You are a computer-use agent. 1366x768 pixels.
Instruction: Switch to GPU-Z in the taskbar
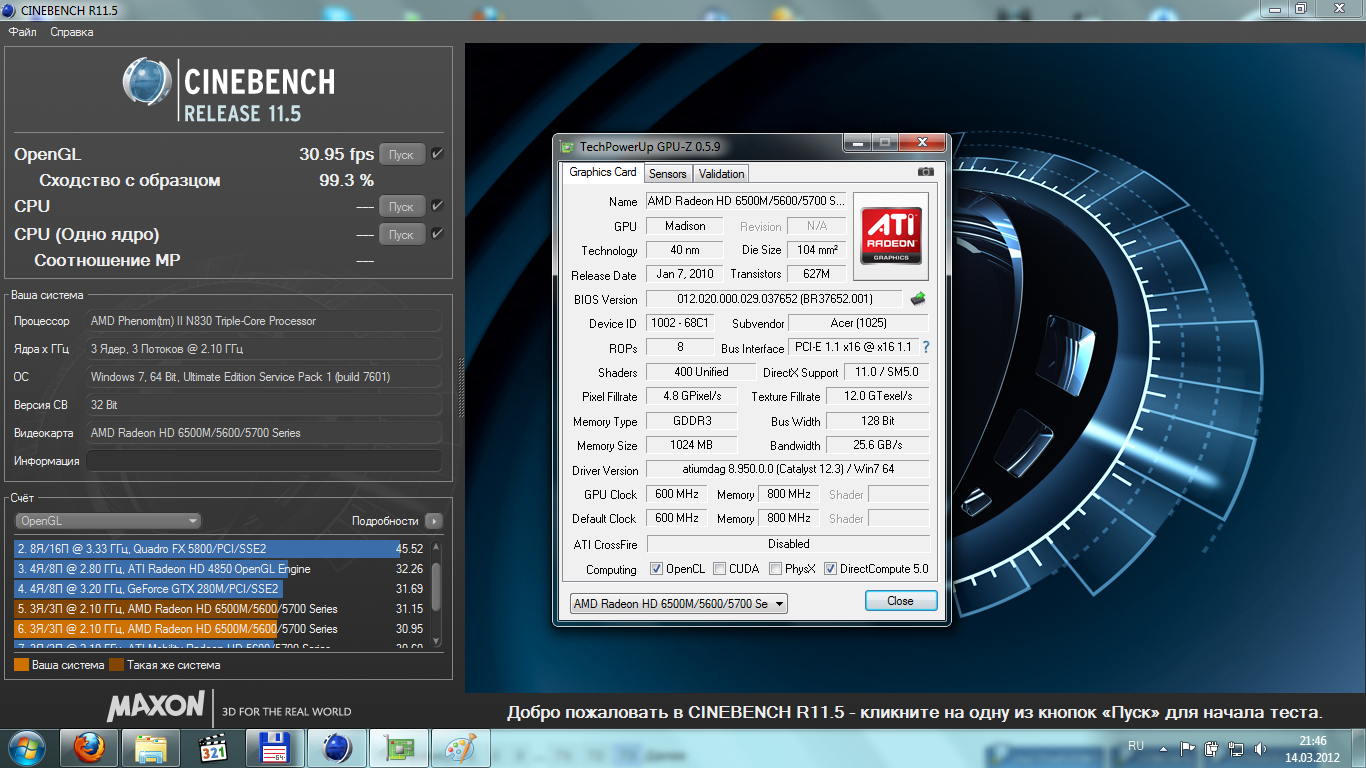(x=398, y=747)
